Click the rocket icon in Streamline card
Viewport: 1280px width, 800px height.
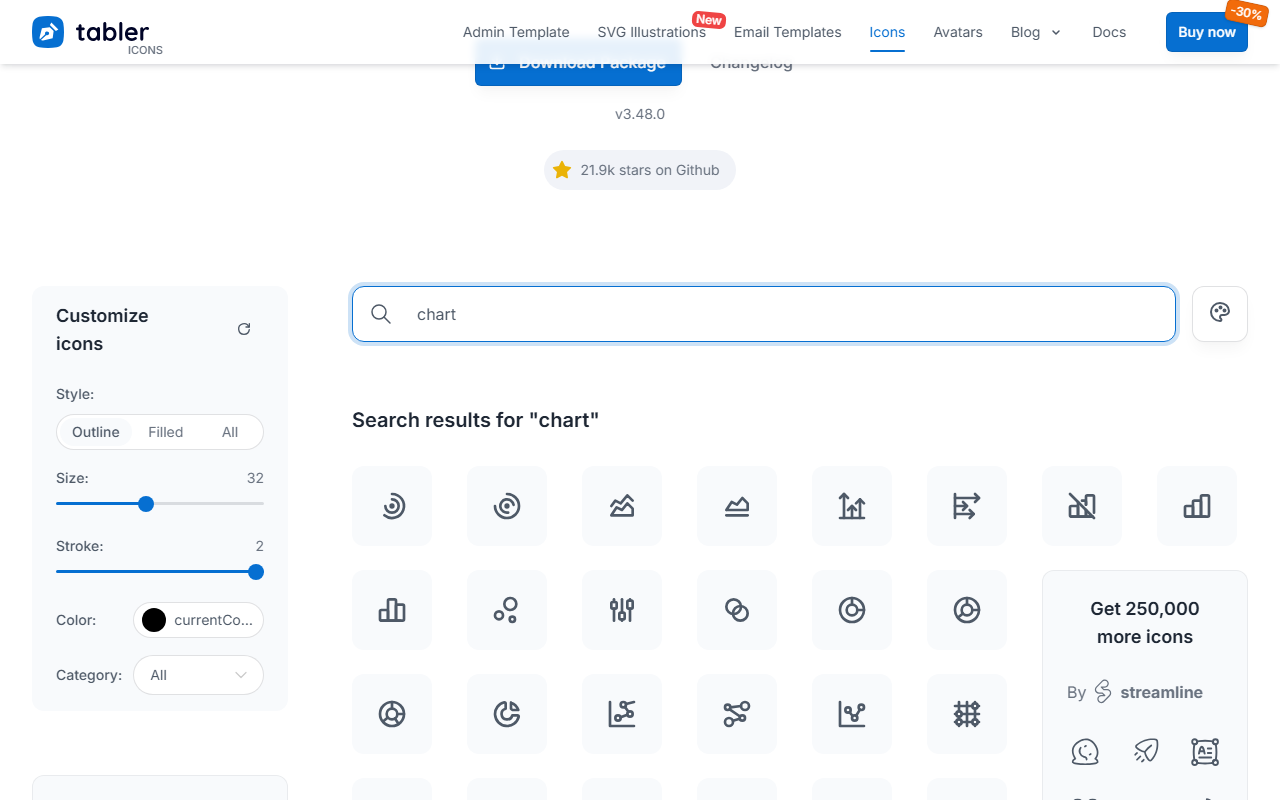click(x=1145, y=751)
